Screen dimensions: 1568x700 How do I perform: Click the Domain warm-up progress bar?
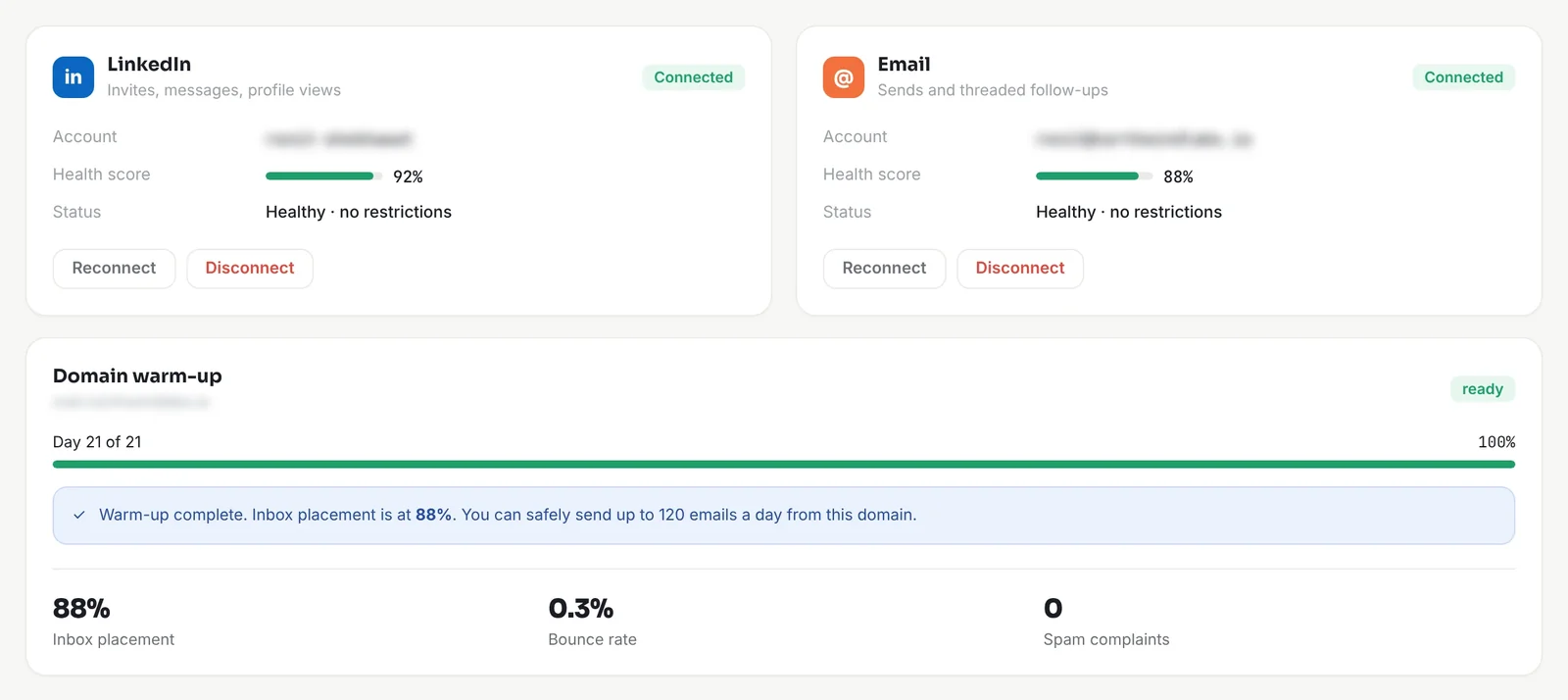pos(784,464)
